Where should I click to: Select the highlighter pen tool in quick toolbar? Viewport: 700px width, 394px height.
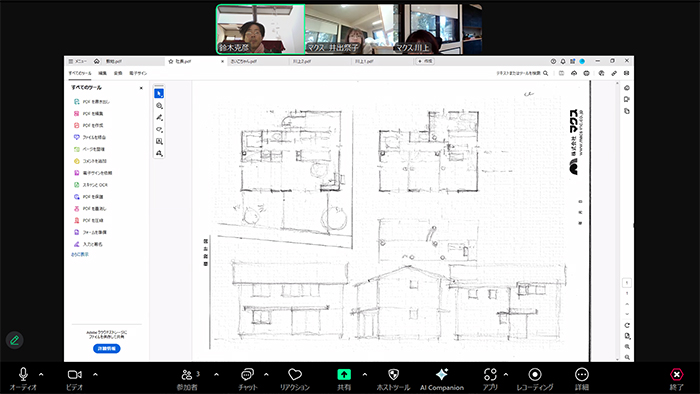(159, 117)
